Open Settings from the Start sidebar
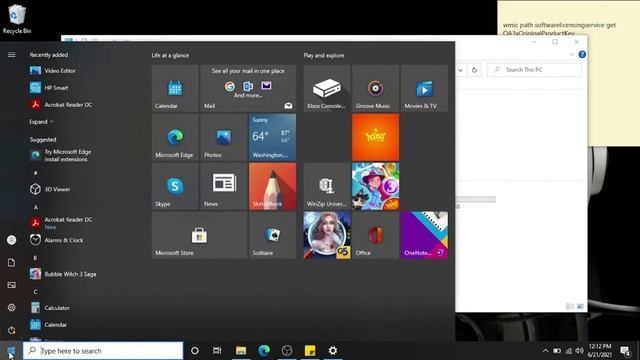Image resolution: width=640 pixels, height=360 pixels. click(11, 307)
